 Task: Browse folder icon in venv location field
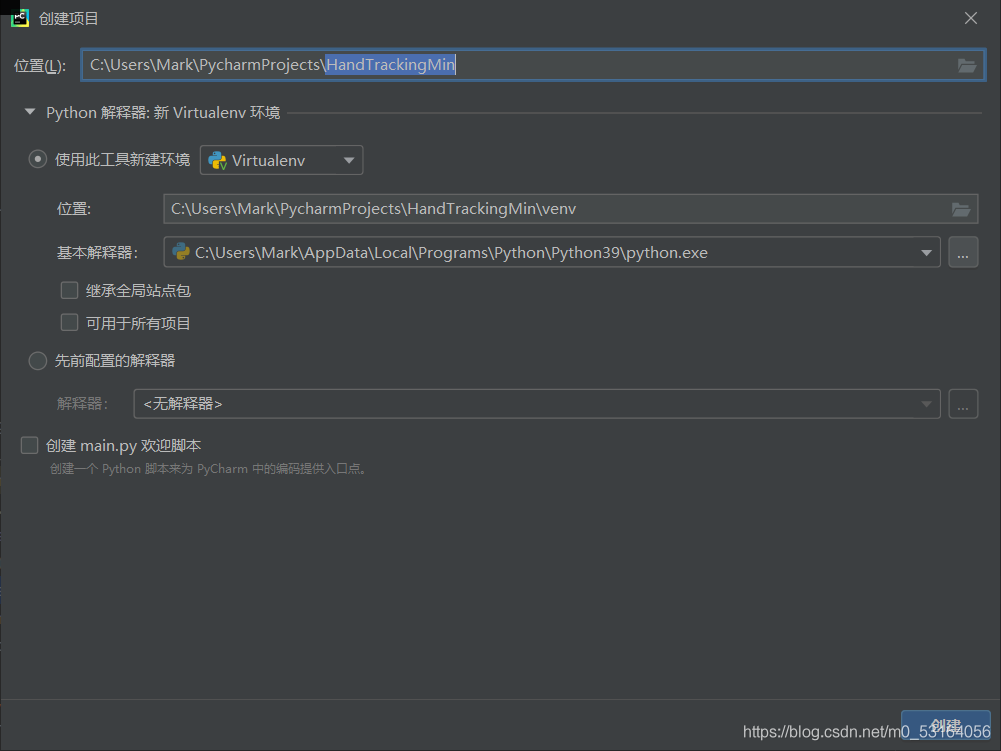961,209
